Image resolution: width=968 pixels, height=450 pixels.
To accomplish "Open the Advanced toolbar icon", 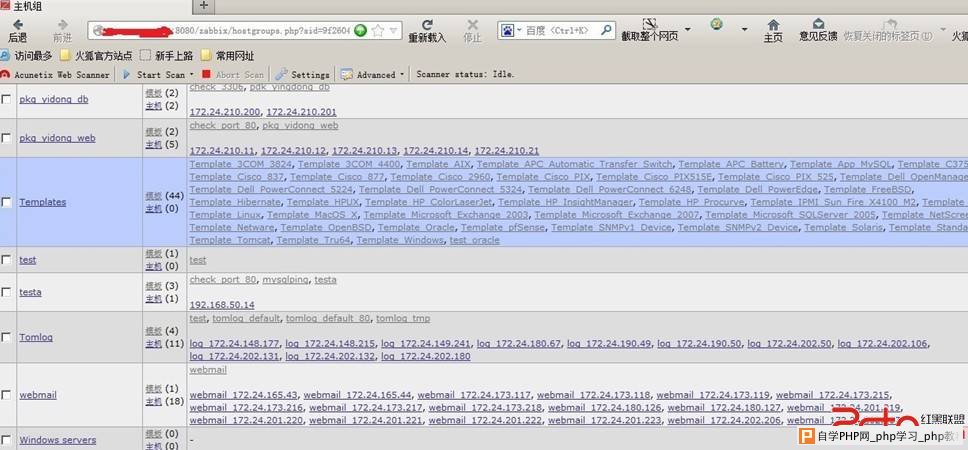I will click(347, 75).
